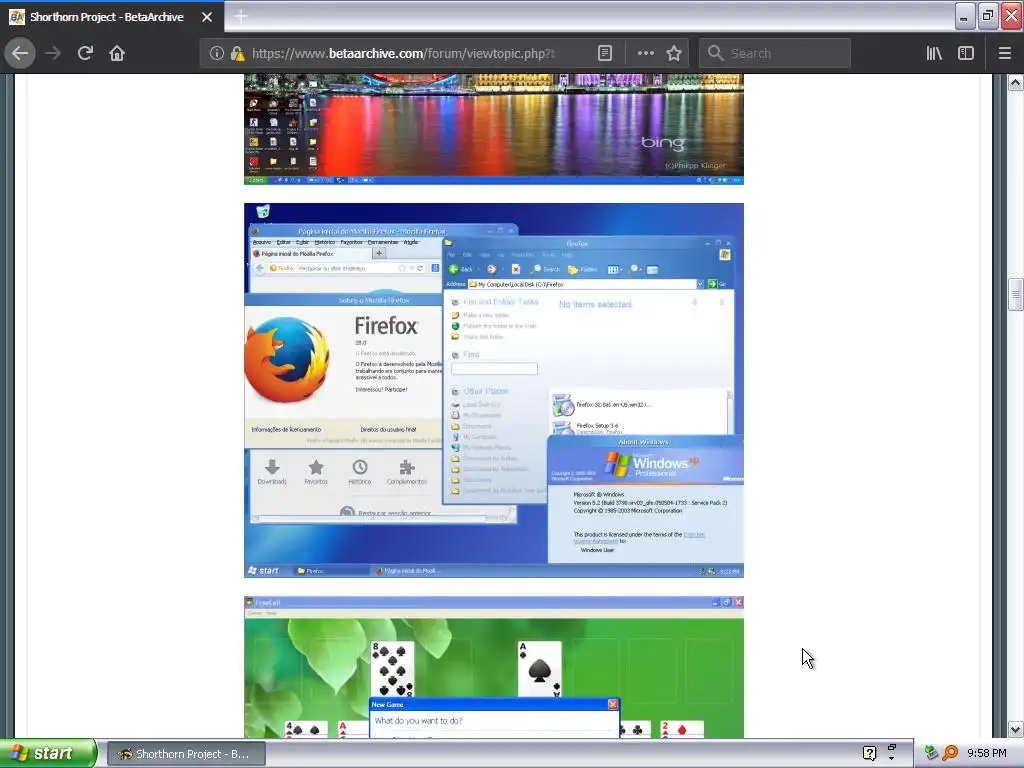Minimize the Firefox window

coord(964,16)
